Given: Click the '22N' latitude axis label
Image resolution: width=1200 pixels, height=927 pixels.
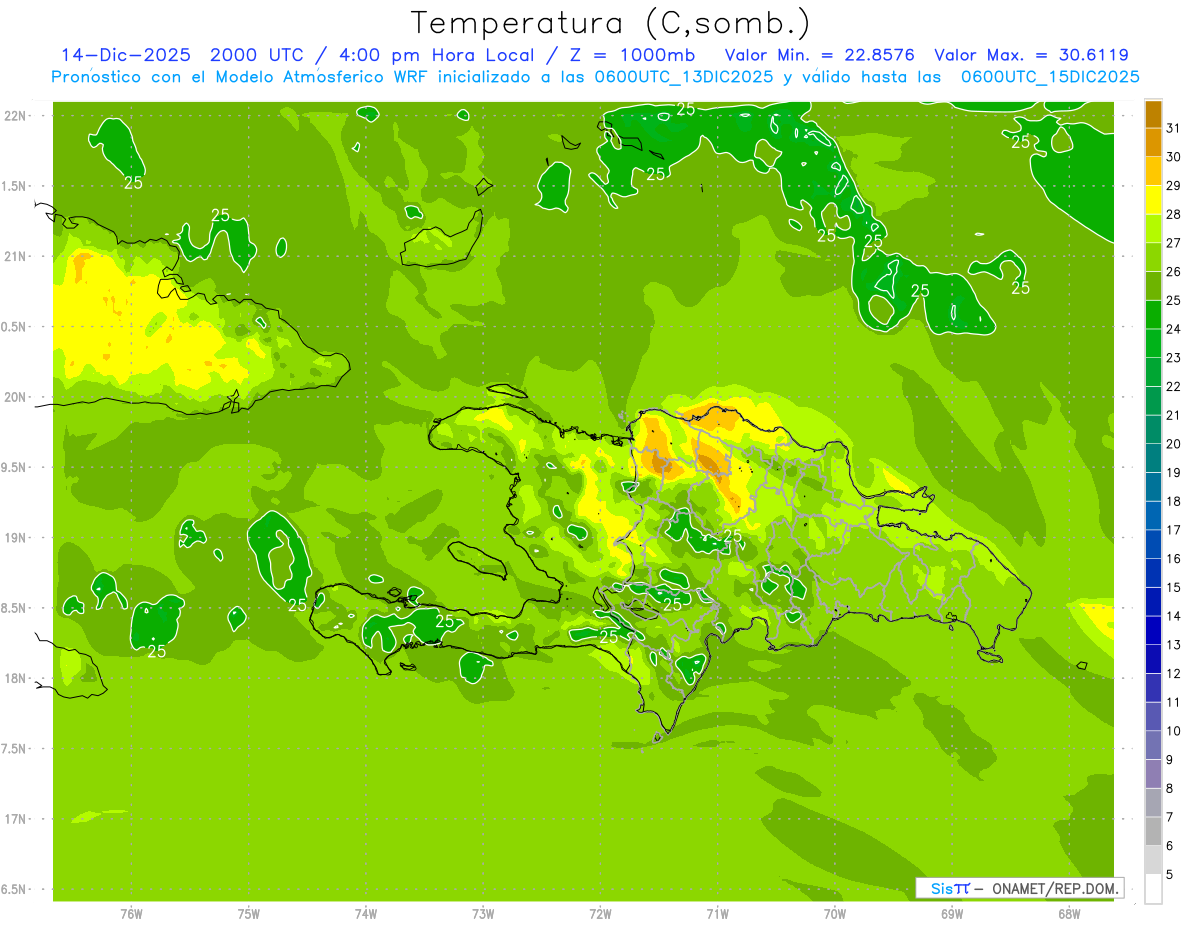Looking at the screenshot, I should tap(15, 116).
